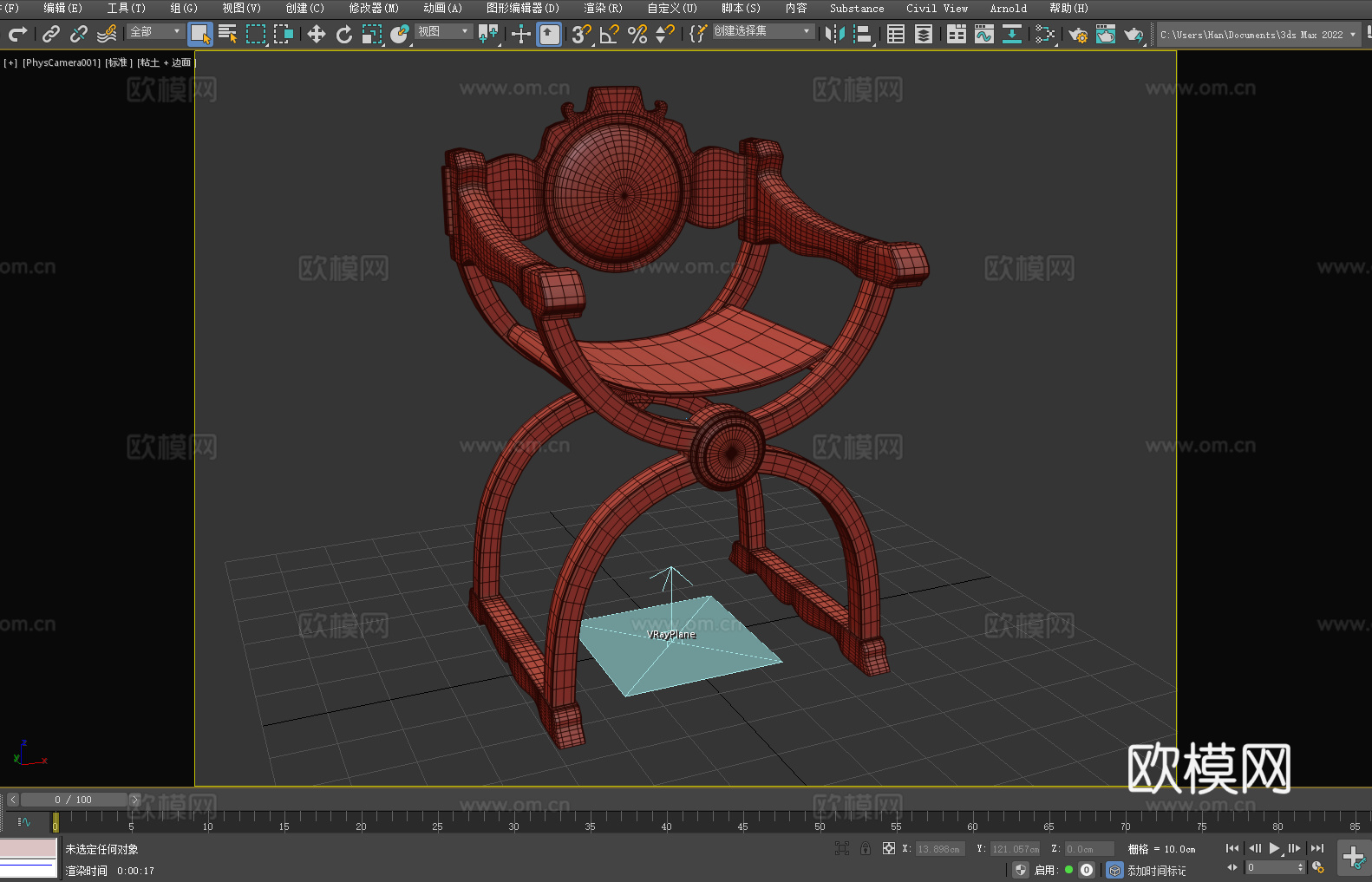The image size is (1372, 882).
Task: Click the Unlink Selection icon
Action: click(x=79, y=34)
